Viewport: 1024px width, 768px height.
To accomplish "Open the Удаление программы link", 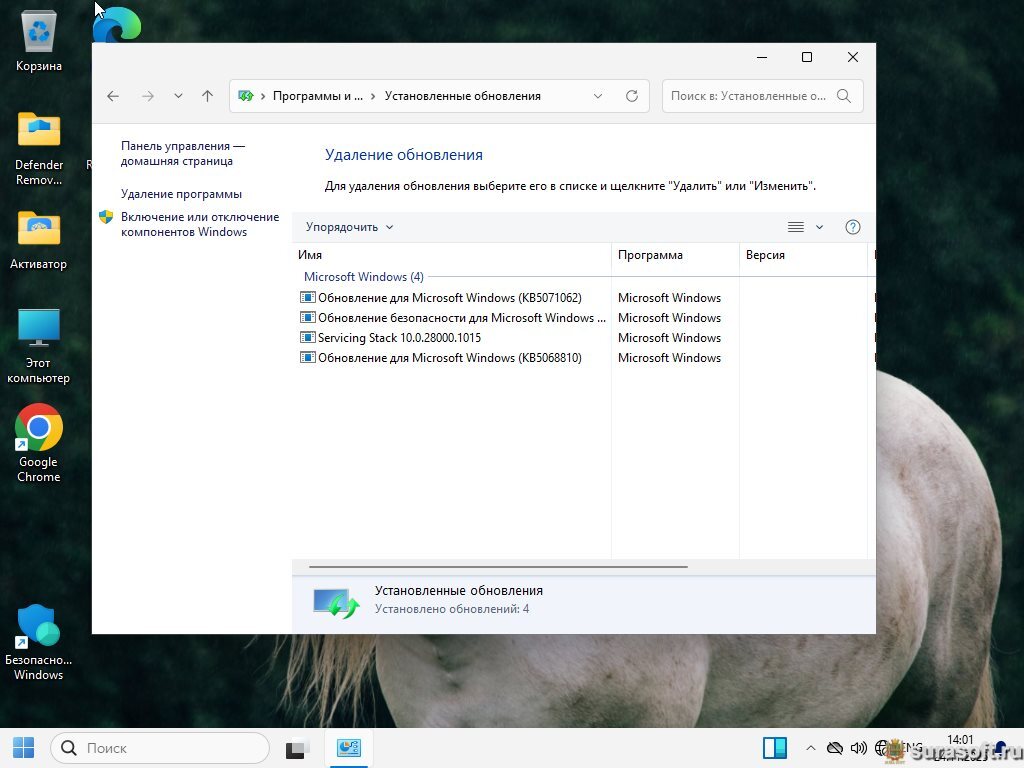I will point(181,194).
